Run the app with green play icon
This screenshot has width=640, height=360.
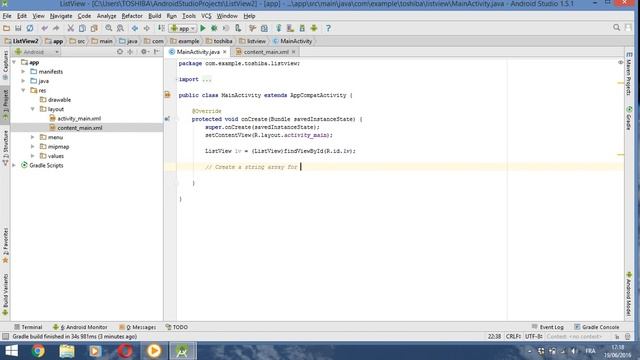point(203,28)
